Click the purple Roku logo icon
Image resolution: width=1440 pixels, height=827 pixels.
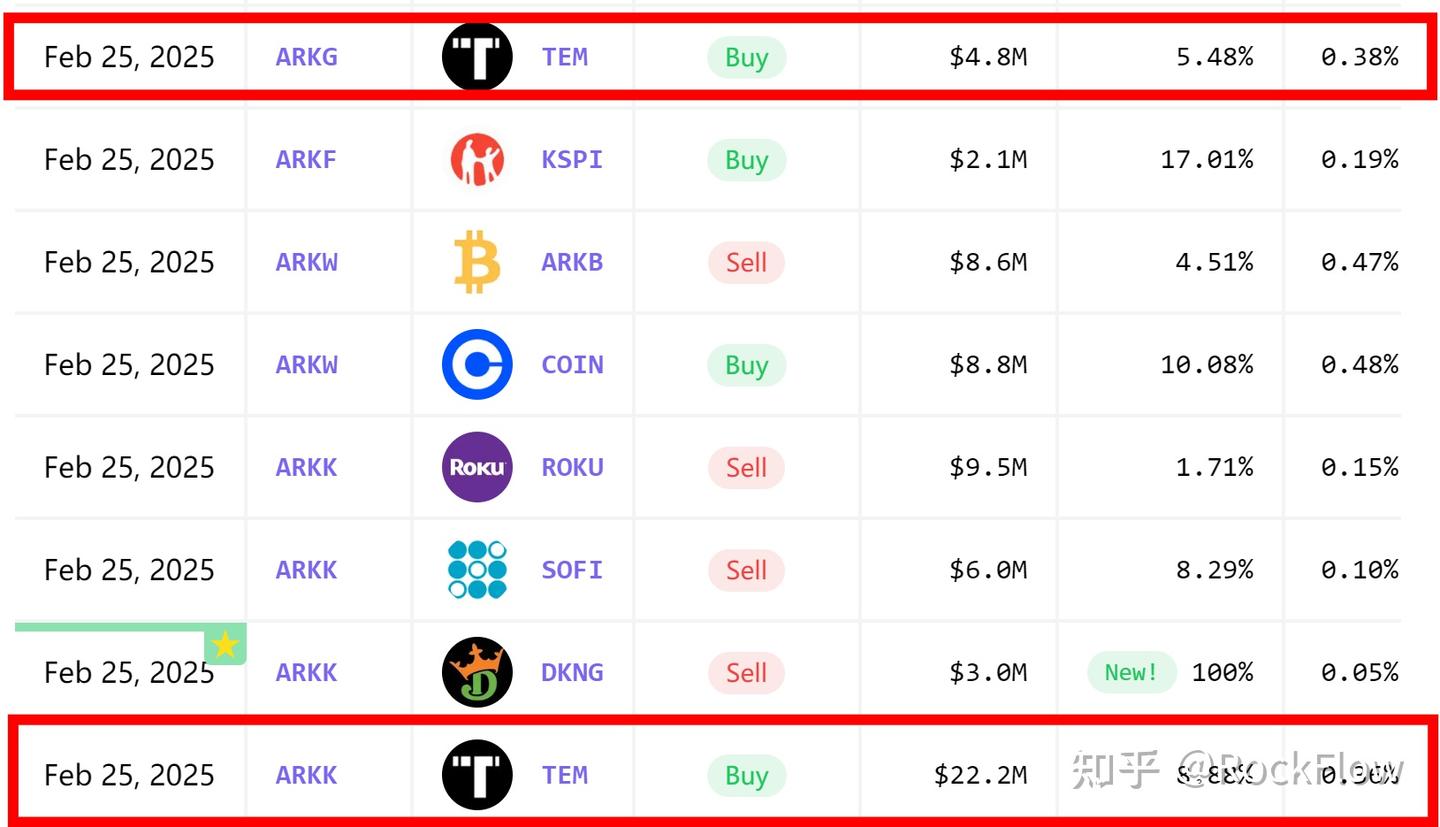click(x=477, y=467)
